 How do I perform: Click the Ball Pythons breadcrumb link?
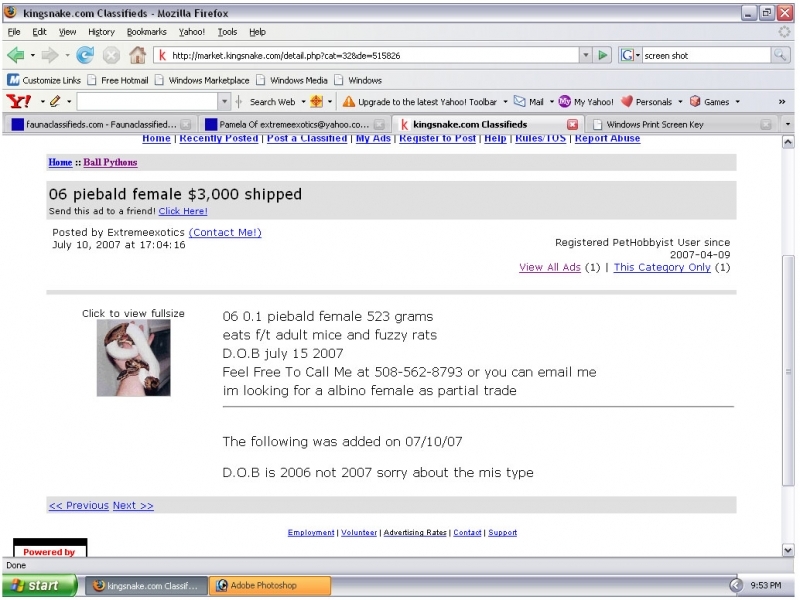110,162
